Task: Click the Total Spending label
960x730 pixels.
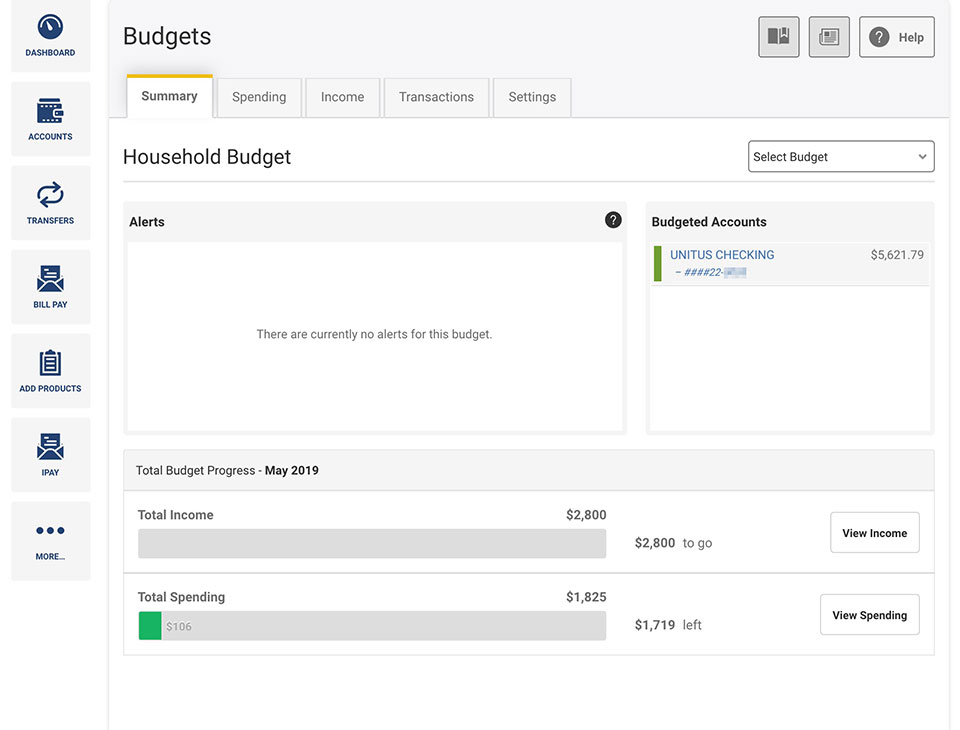Action: (181, 597)
